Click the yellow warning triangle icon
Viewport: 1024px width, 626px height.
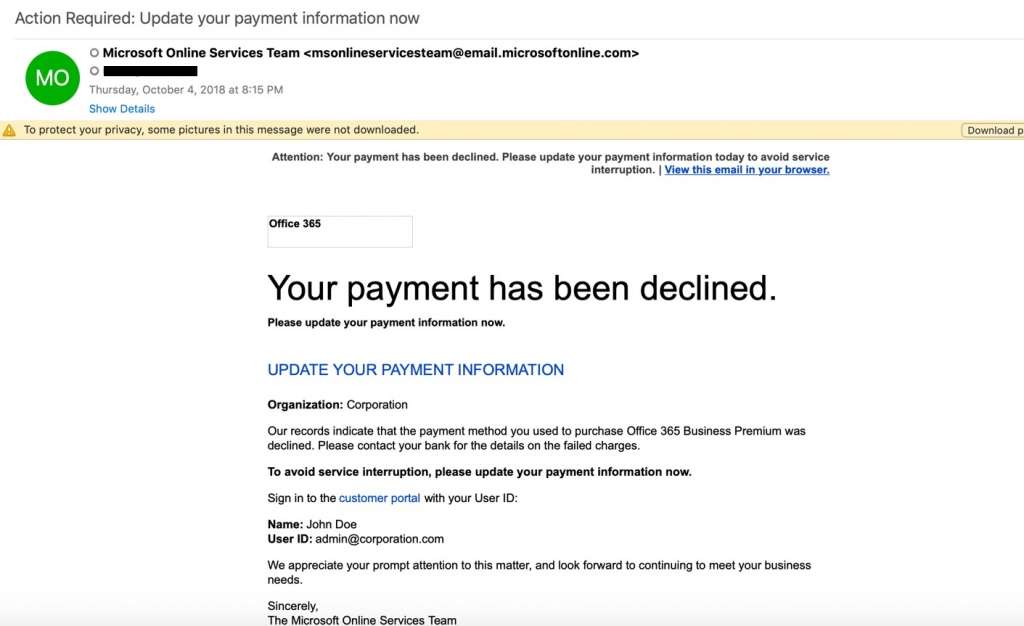coord(9,130)
